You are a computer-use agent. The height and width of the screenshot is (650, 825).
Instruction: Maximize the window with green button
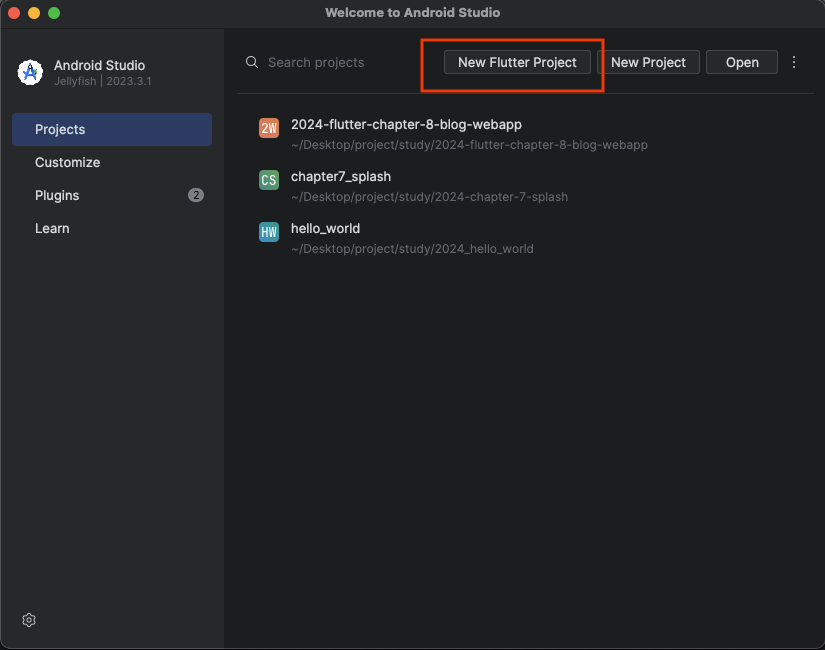coord(54,13)
